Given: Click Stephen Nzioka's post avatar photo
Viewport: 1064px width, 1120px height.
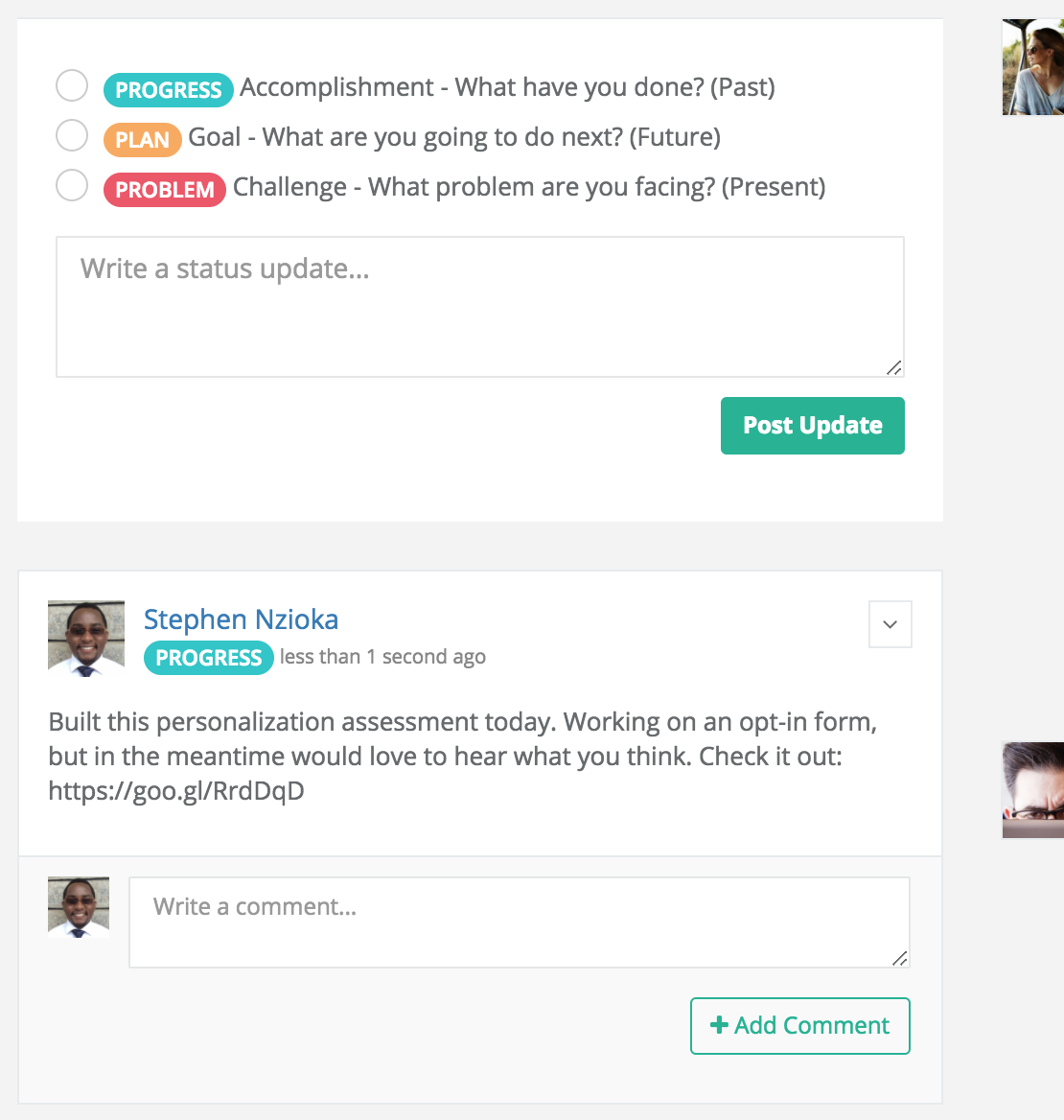Looking at the screenshot, I should (86, 639).
